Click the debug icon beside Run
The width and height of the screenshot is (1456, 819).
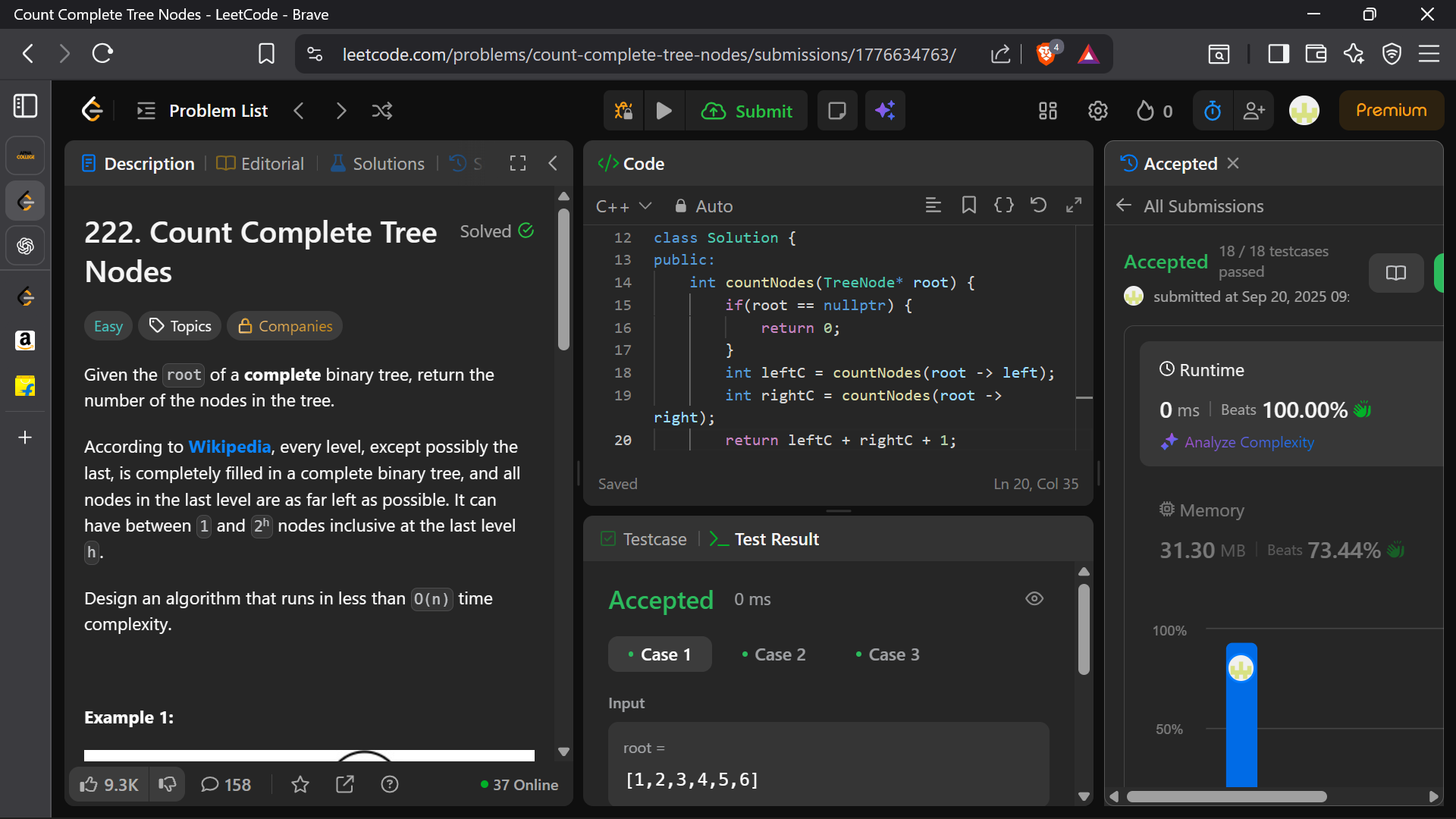[x=623, y=111]
